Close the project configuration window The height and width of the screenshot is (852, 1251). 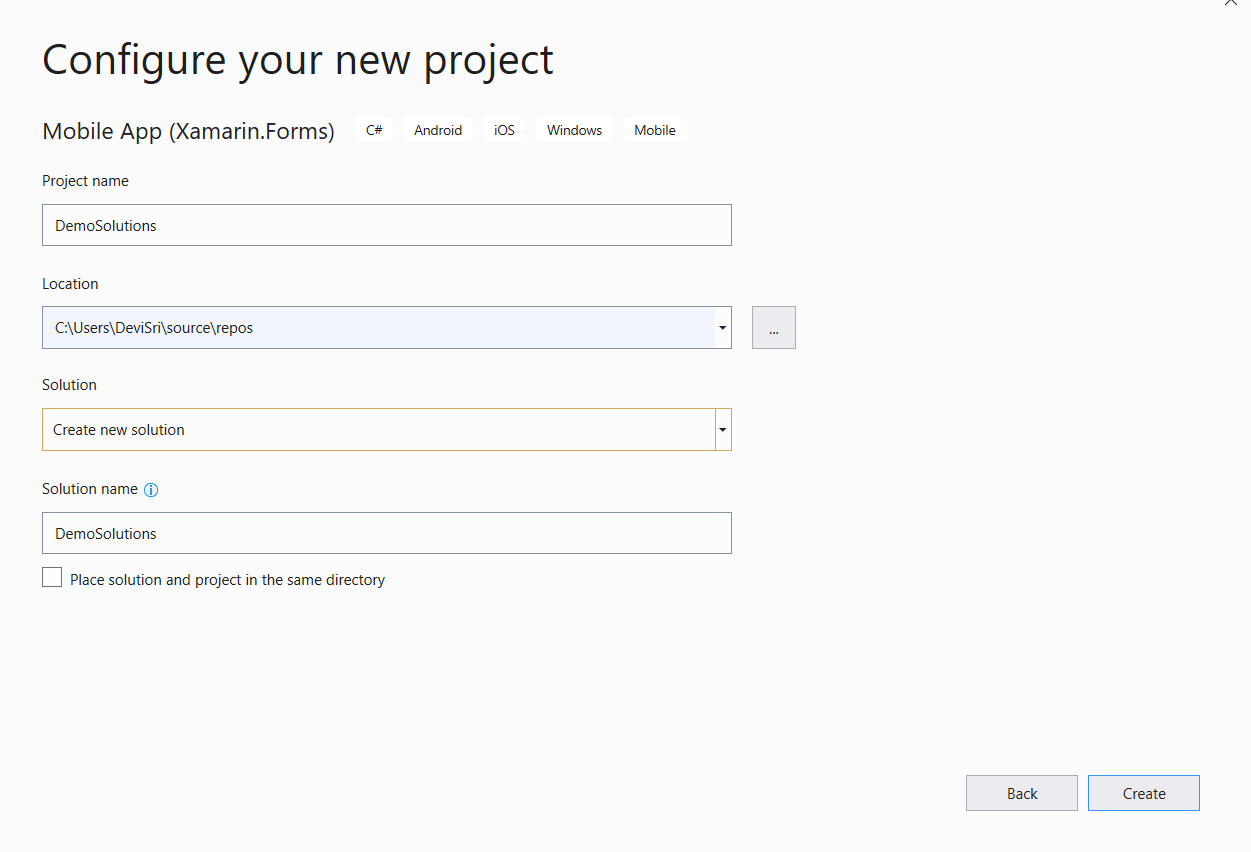point(1231,3)
